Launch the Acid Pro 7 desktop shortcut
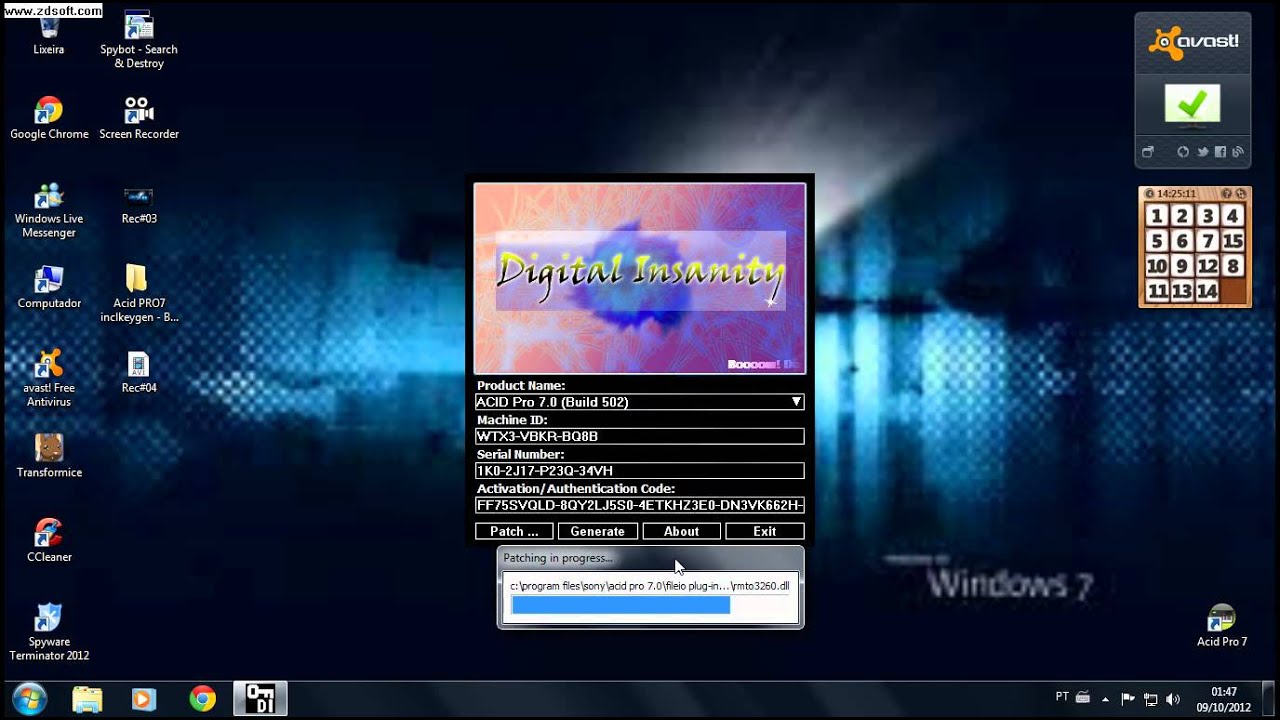The image size is (1280, 720). pyautogui.click(x=1222, y=626)
